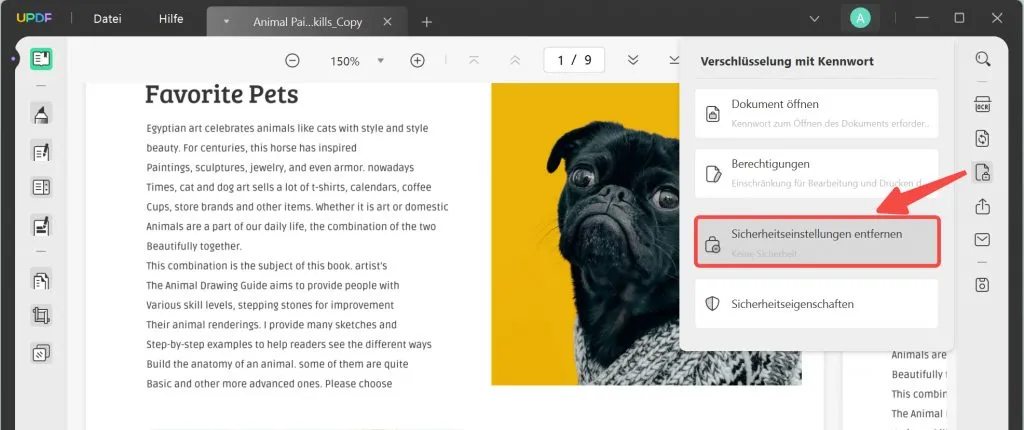Zoom out with minus button
The image size is (1024, 430).
pyautogui.click(x=293, y=61)
